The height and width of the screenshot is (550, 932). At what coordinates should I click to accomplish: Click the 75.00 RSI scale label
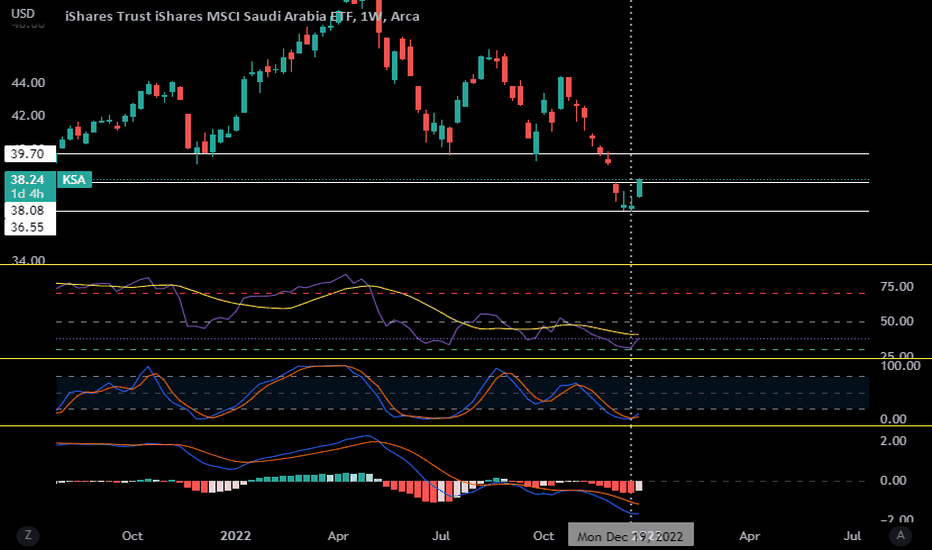point(897,287)
